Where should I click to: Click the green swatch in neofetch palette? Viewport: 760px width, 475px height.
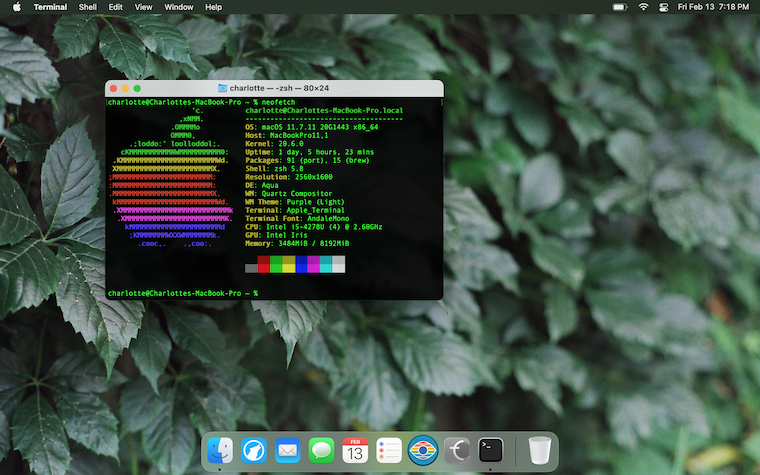276,264
